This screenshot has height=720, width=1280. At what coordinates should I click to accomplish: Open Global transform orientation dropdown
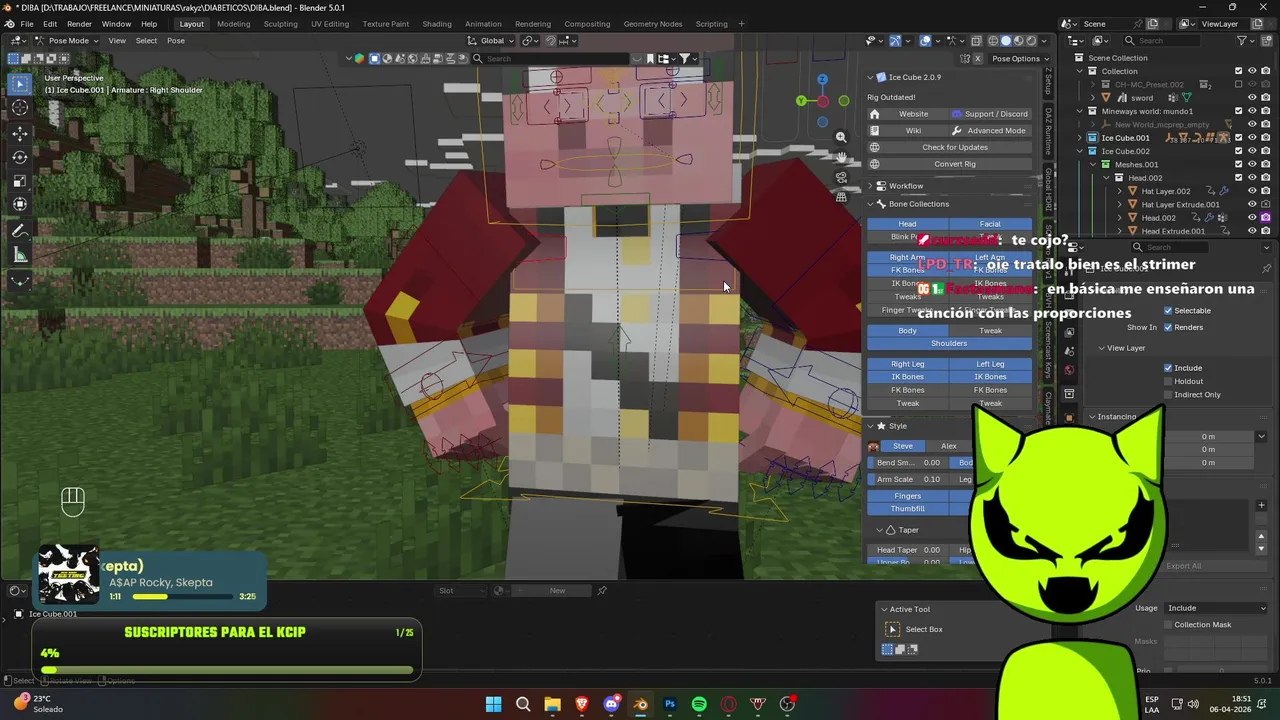[492, 41]
